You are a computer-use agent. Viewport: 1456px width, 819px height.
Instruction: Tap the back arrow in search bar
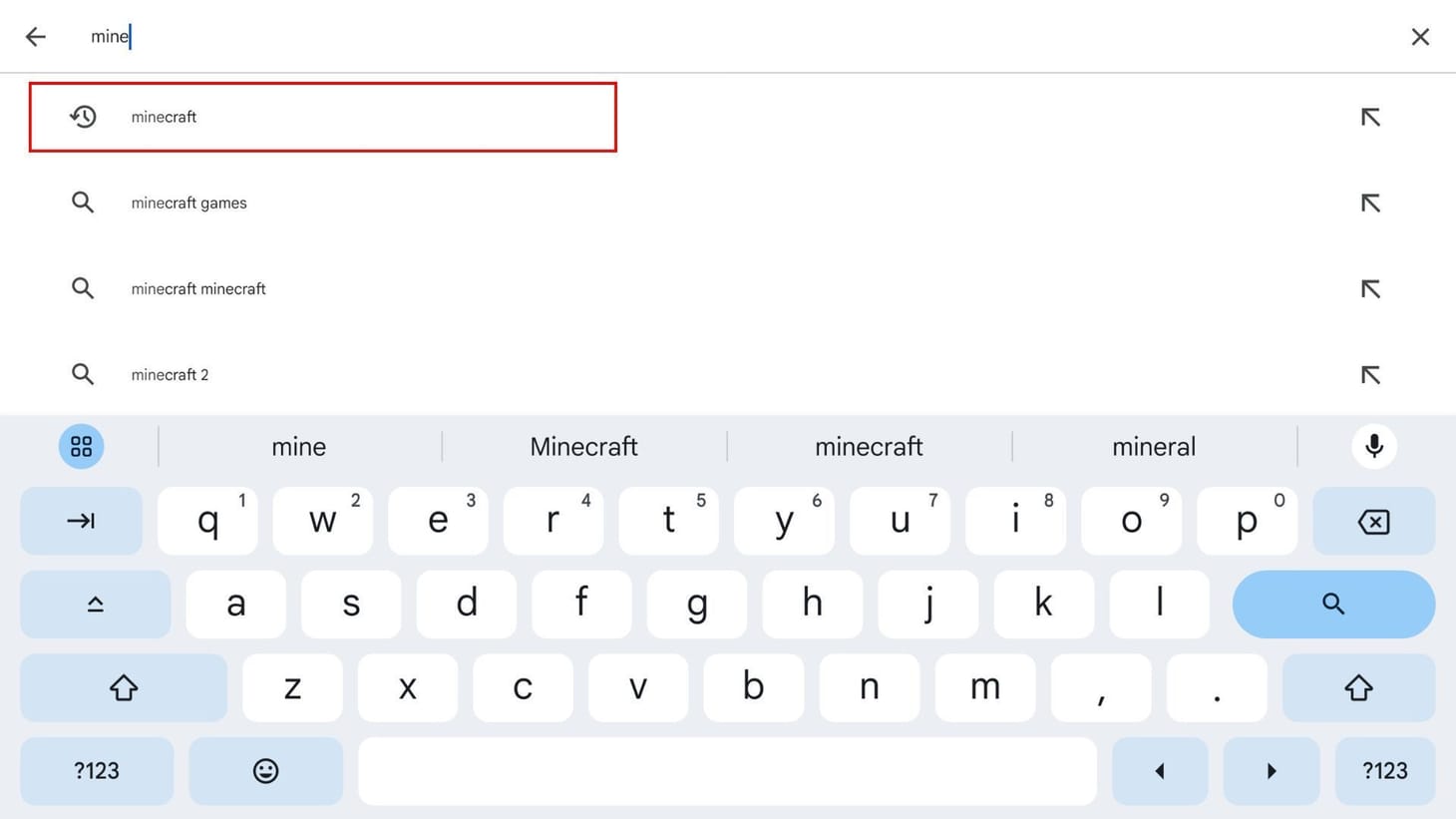[36, 37]
